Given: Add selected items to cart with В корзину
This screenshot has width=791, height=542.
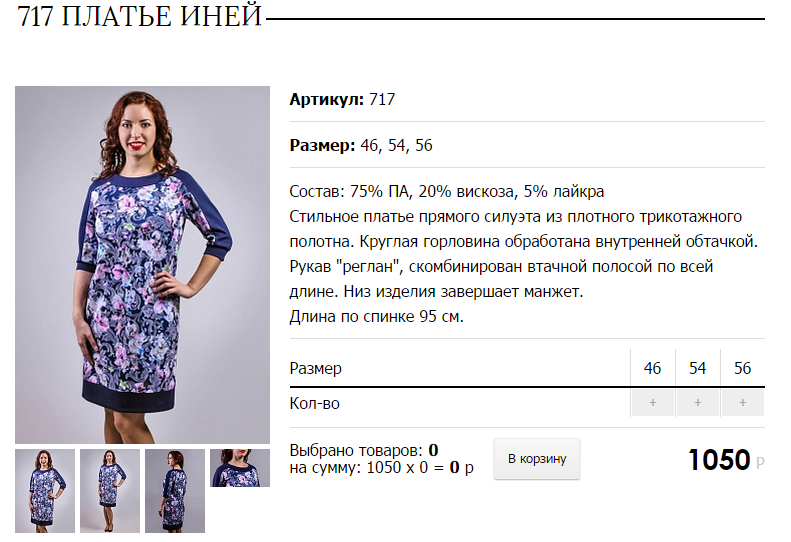Looking at the screenshot, I should [537, 459].
